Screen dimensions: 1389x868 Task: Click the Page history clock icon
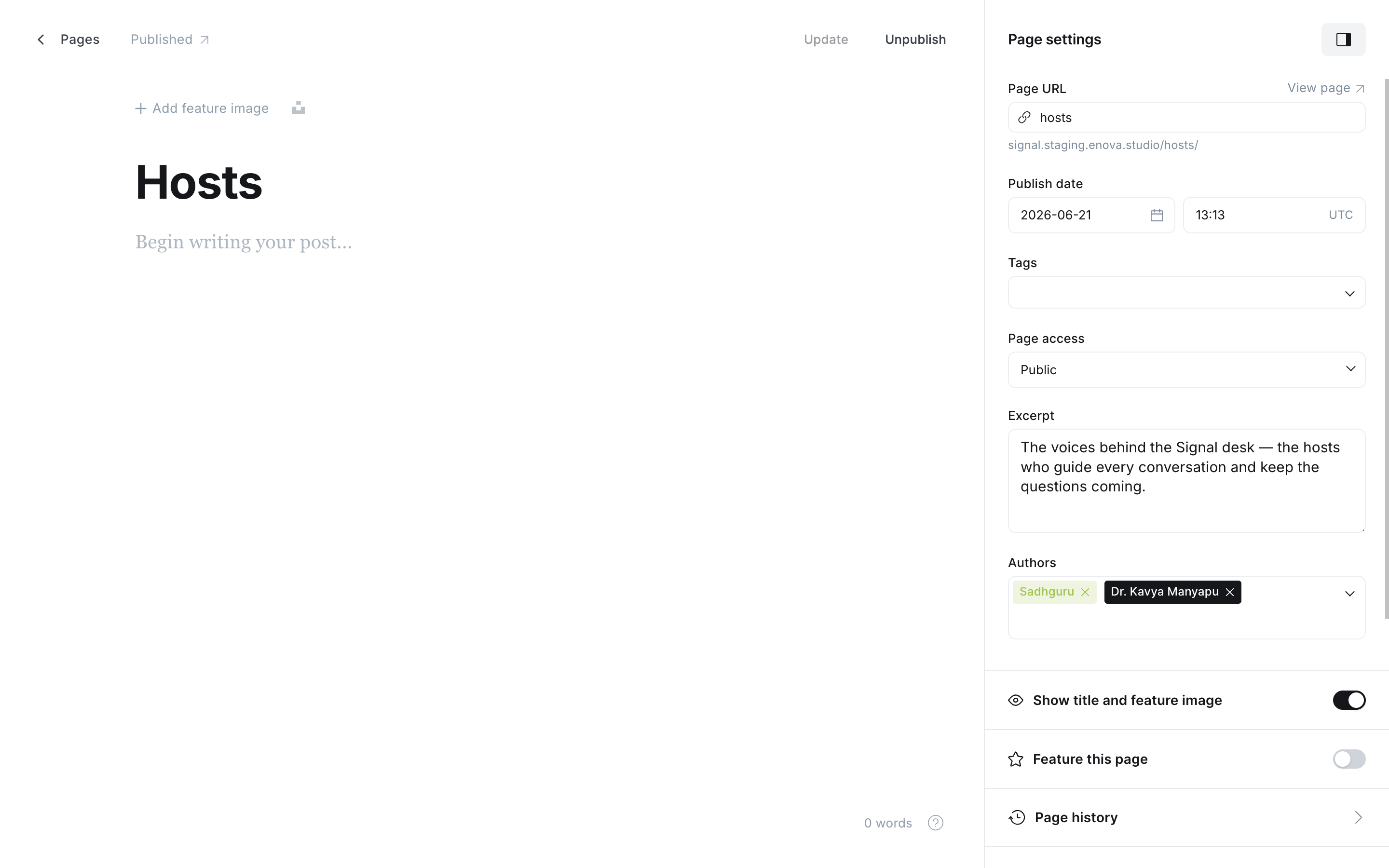click(x=1017, y=817)
